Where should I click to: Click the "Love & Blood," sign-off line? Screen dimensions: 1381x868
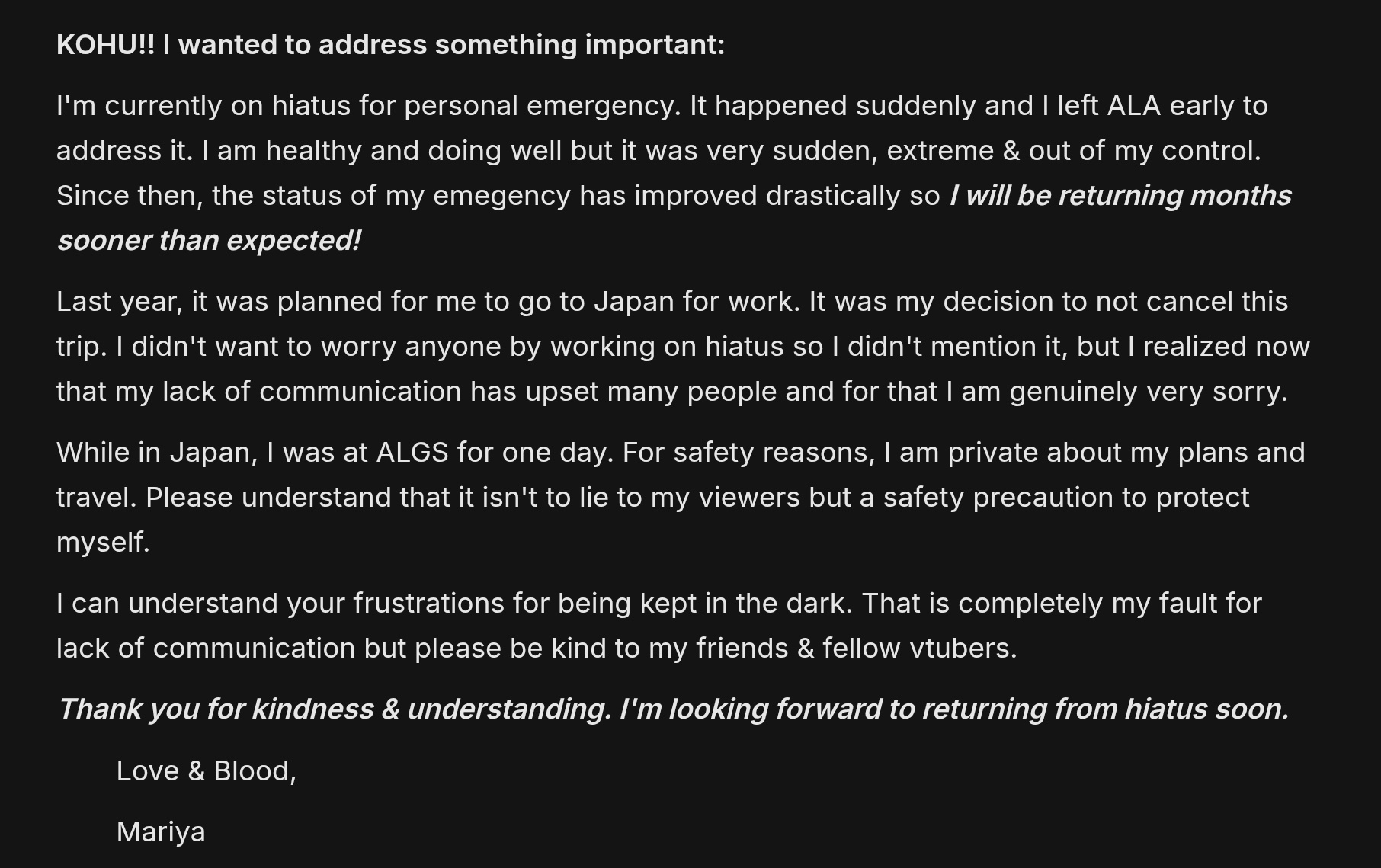[x=206, y=771]
